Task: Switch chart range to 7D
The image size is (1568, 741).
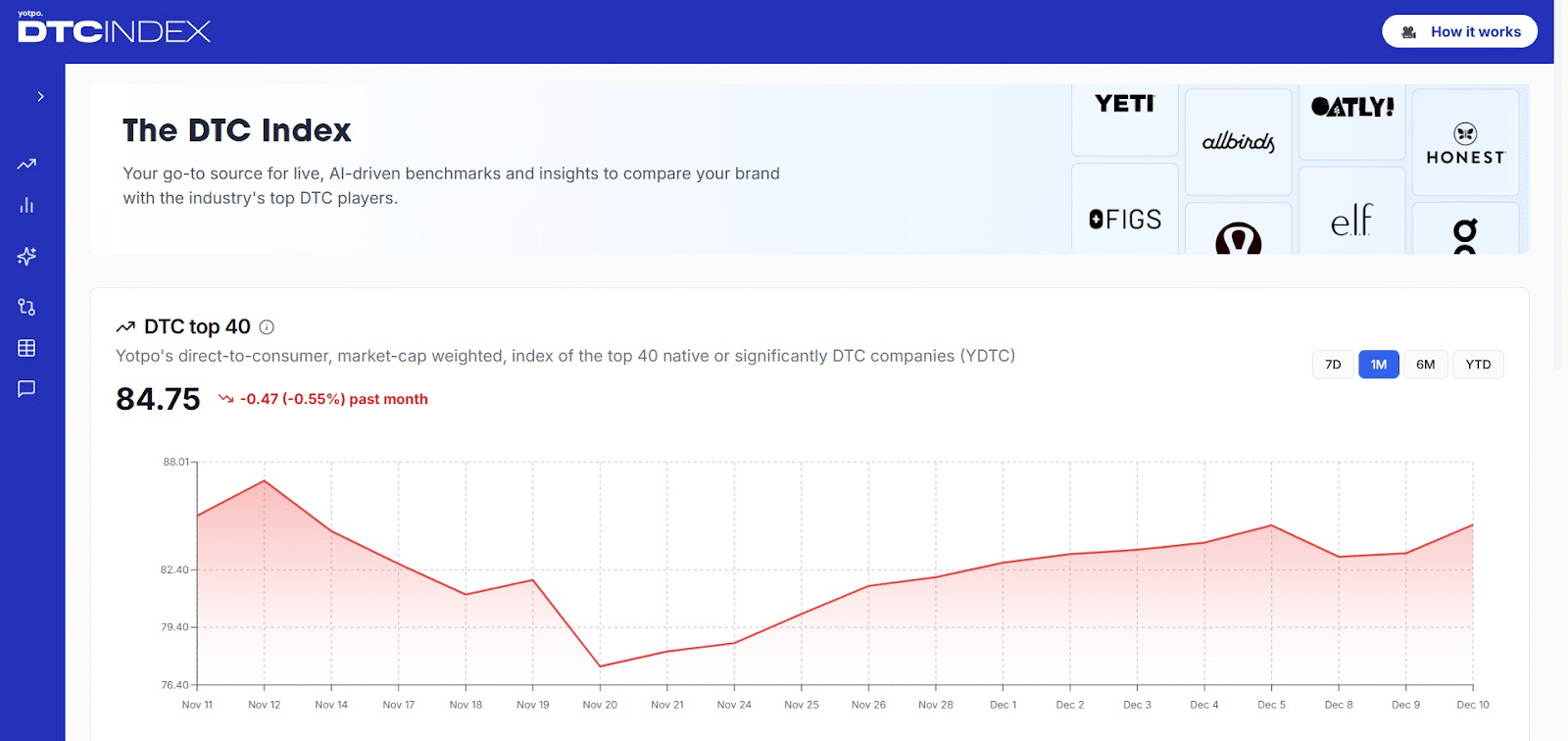Action: [x=1333, y=365]
